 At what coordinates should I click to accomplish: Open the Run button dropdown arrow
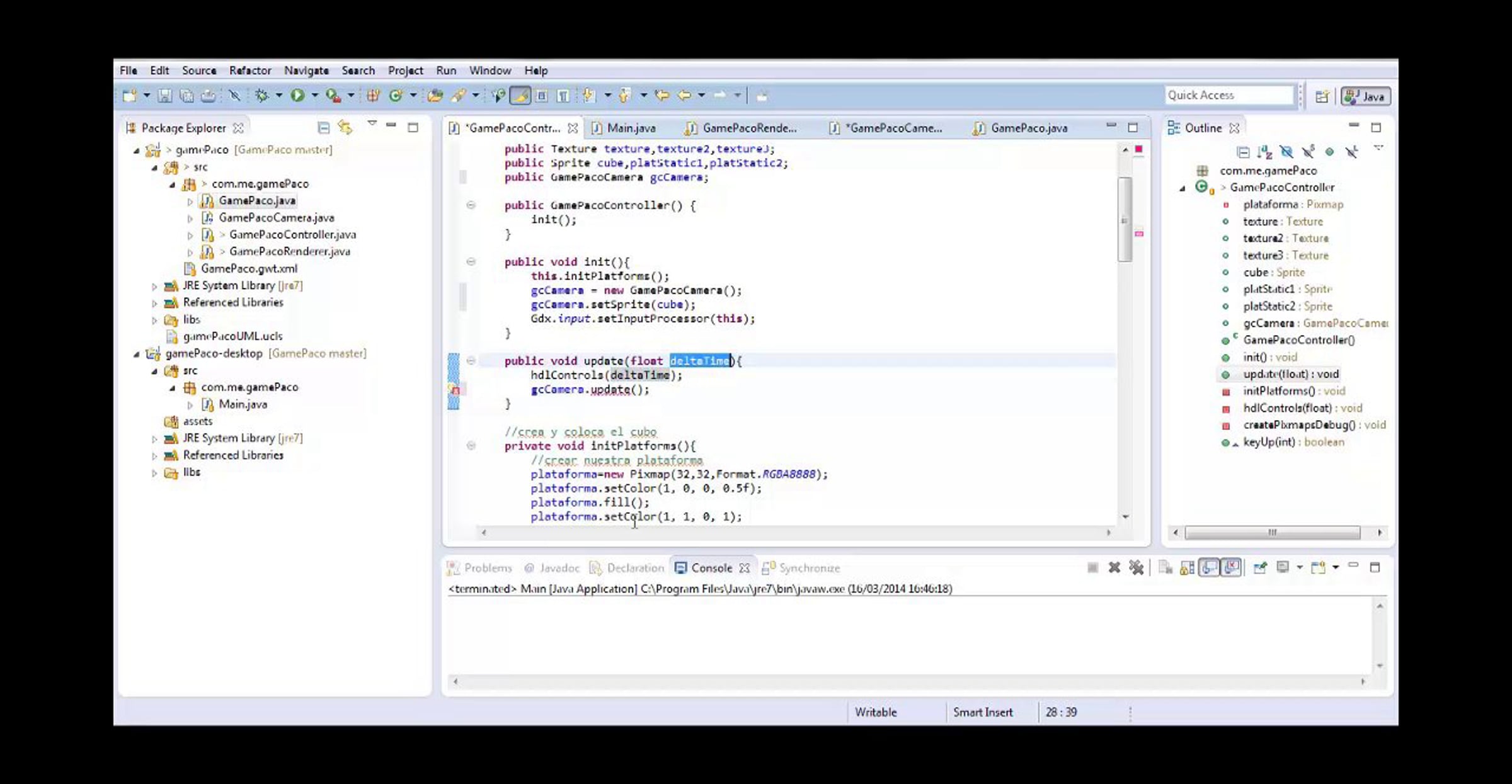[315, 96]
